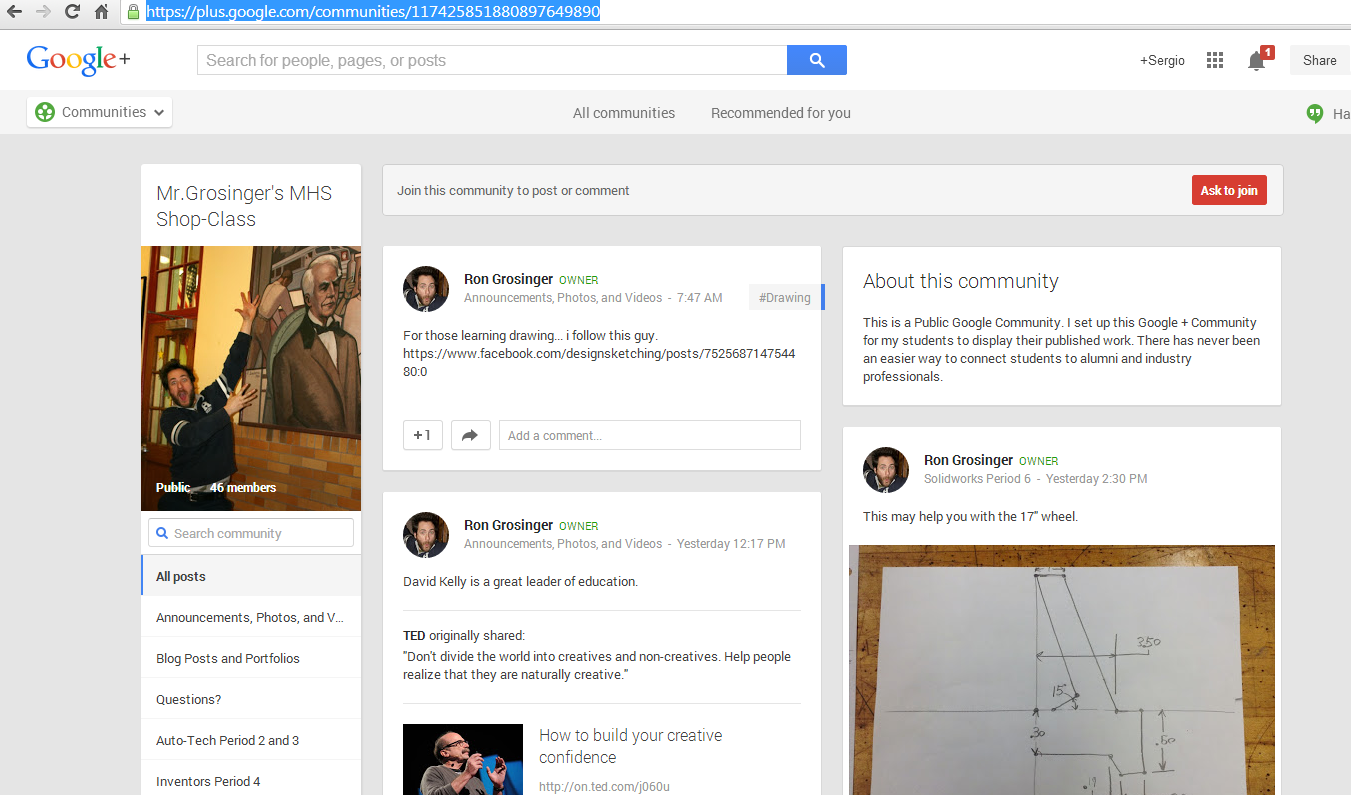
Task: Open the +Sergio profile link
Action: click(x=1162, y=61)
